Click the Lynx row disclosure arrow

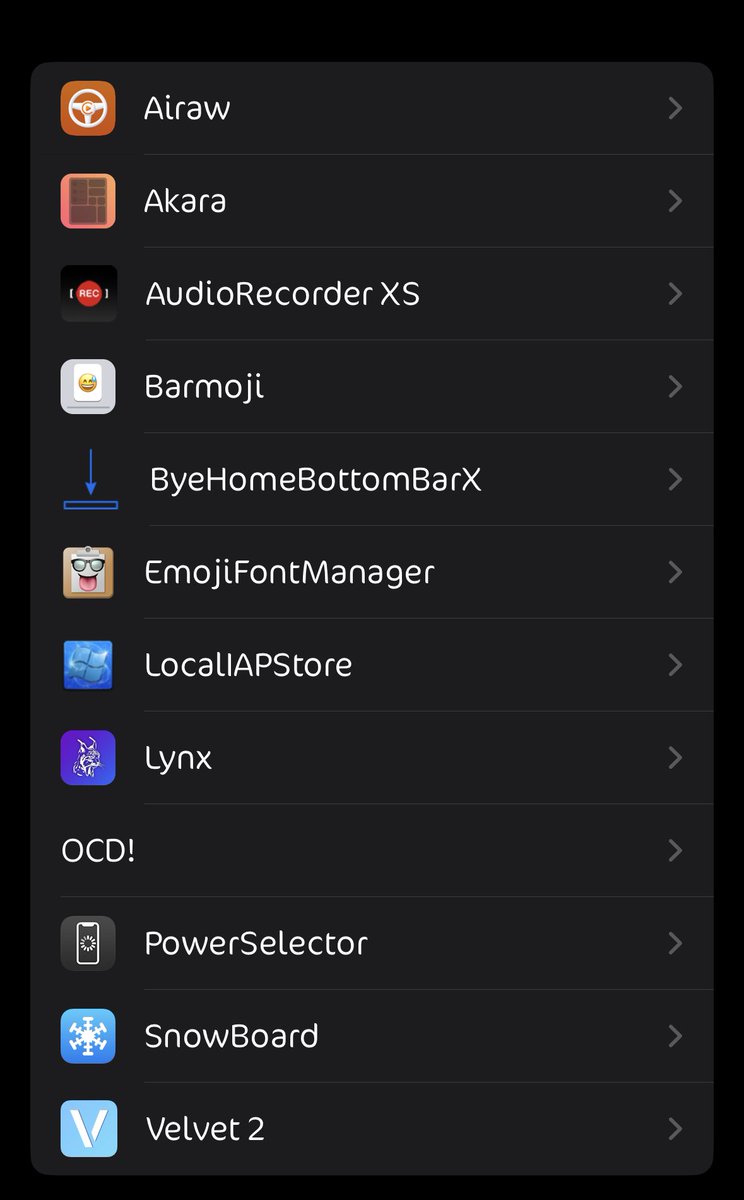pos(676,758)
